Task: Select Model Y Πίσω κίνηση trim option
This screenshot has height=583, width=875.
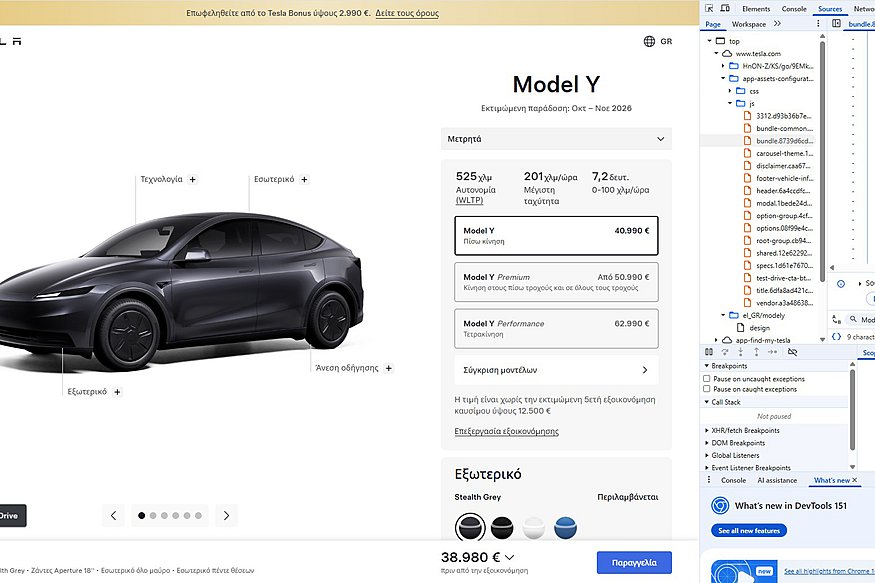Action: coord(556,235)
